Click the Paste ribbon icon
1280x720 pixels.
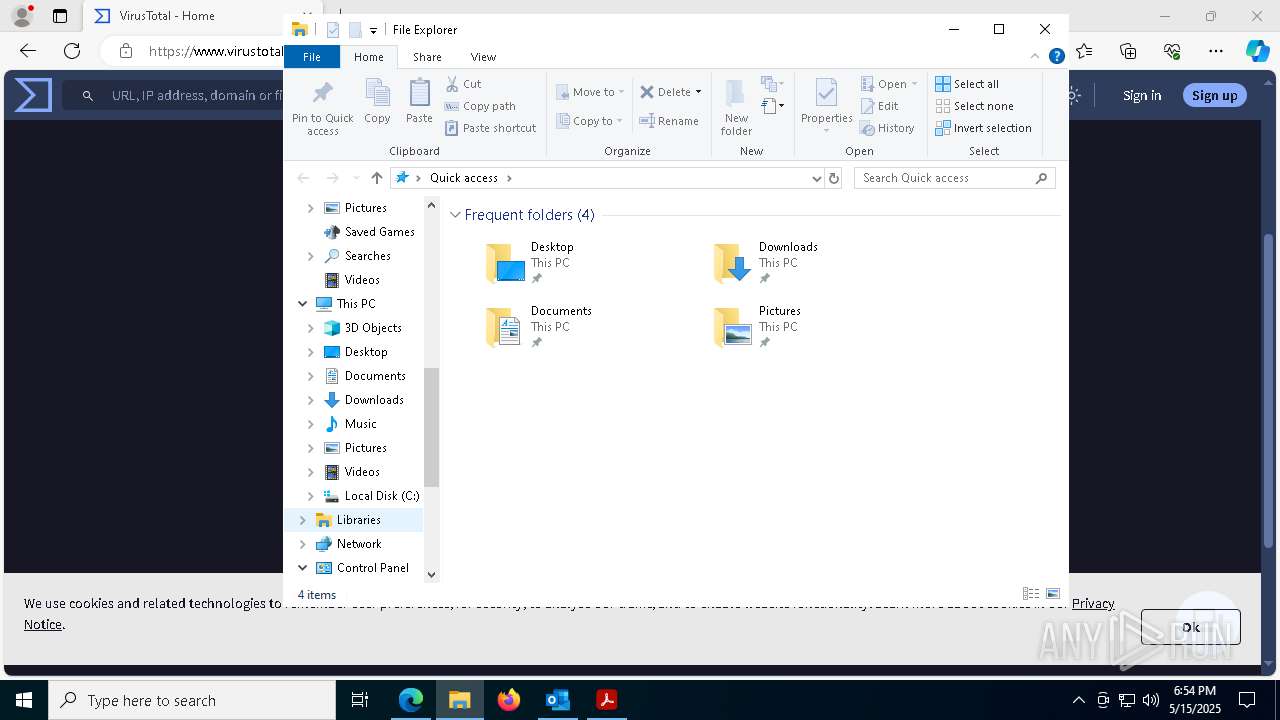click(x=419, y=101)
